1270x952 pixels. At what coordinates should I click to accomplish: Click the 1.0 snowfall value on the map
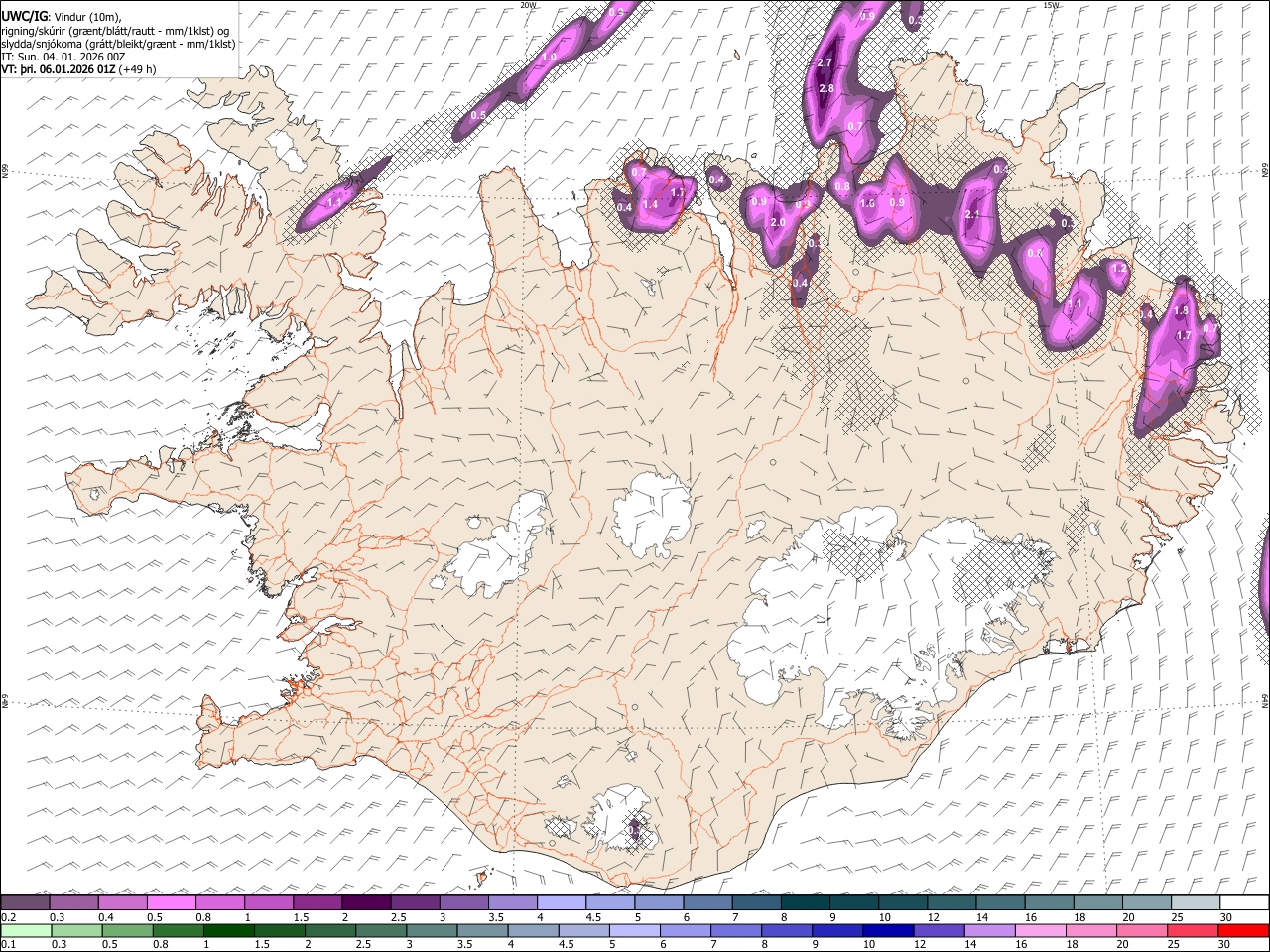[548, 58]
